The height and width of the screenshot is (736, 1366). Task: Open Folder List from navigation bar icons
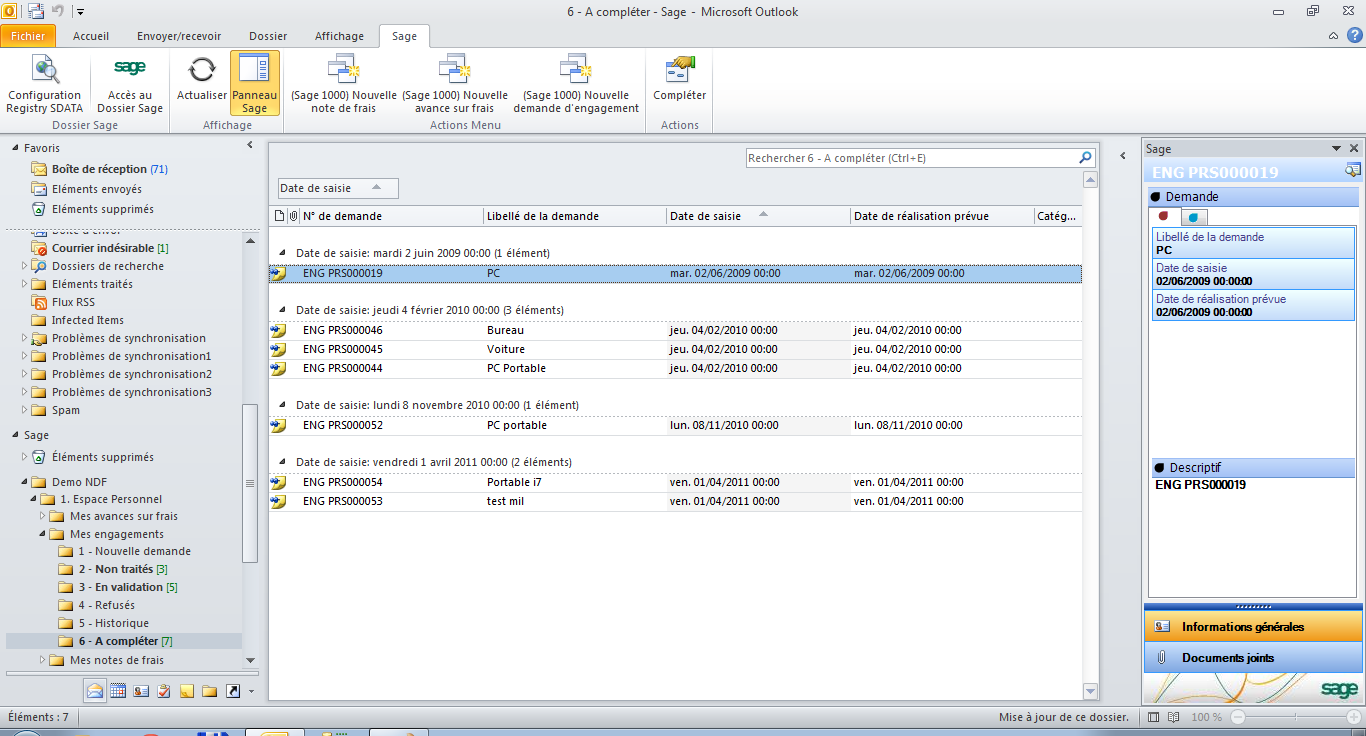tap(210, 690)
